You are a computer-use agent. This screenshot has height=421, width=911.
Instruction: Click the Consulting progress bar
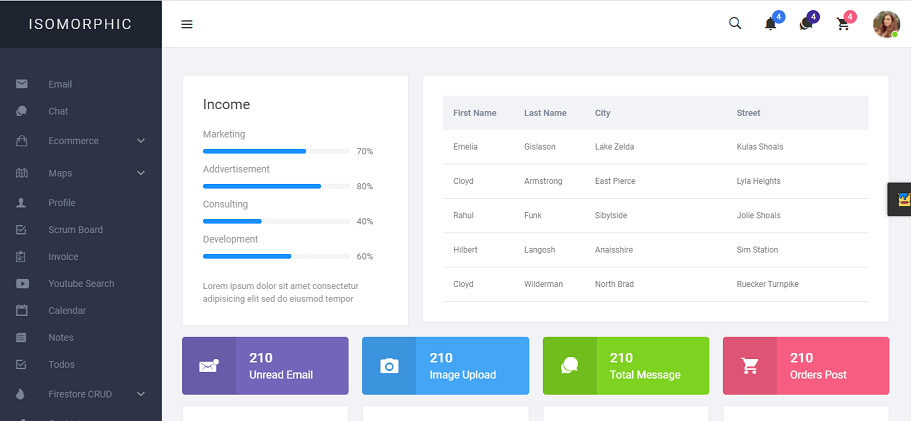276,221
